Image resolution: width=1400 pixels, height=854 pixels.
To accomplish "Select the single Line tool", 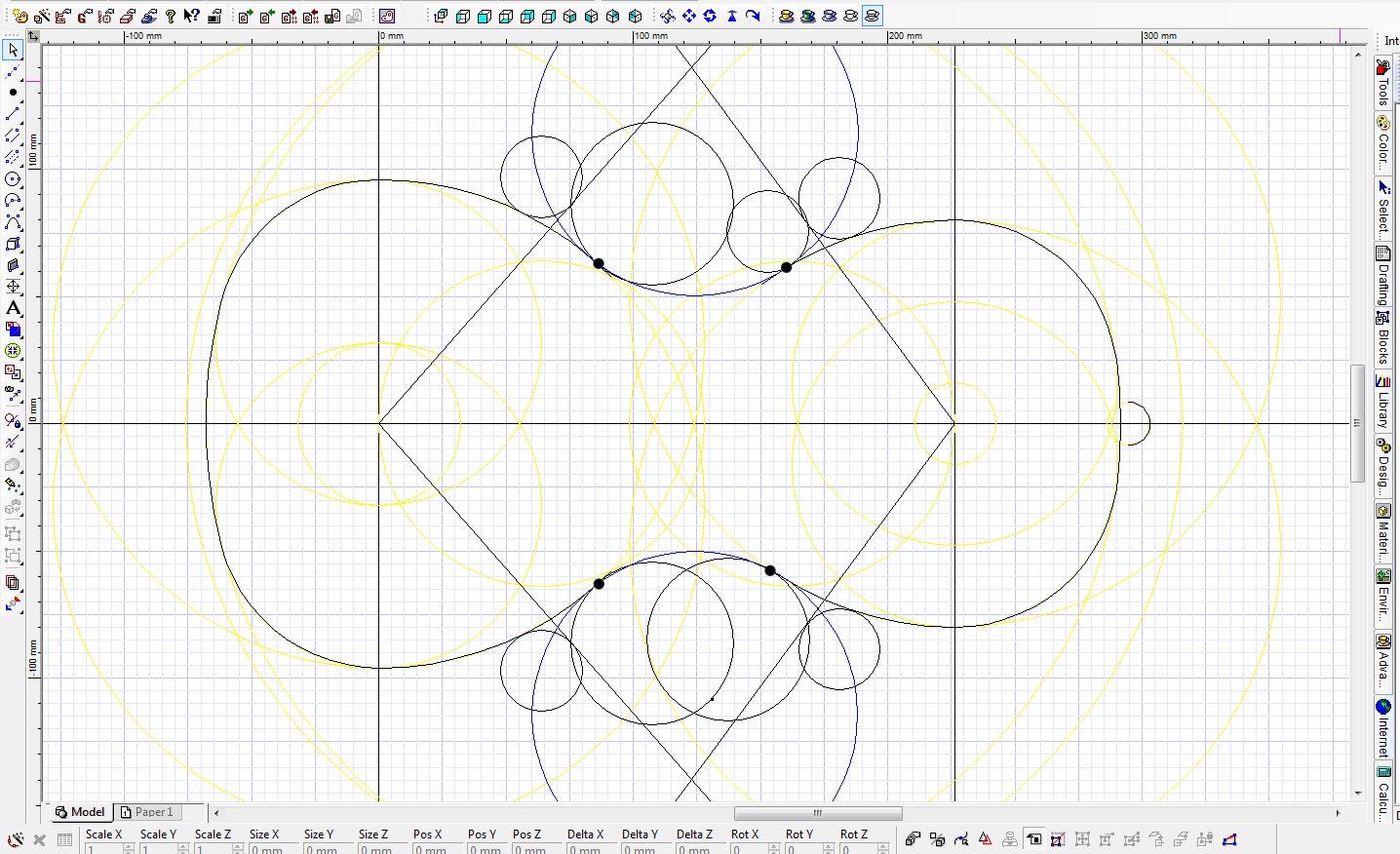I will 13,114.
